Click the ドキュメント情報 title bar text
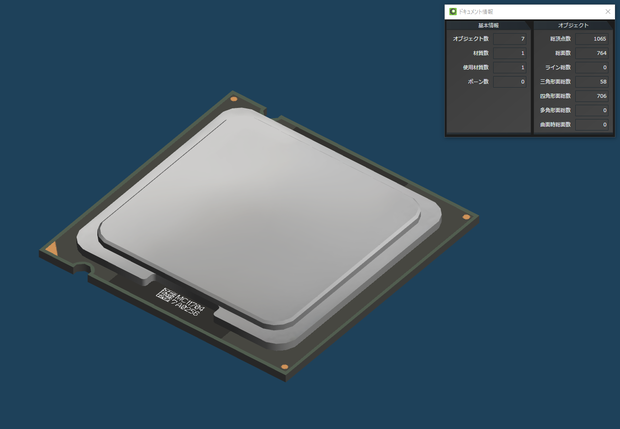The width and height of the screenshot is (620, 429). click(x=476, y=12)
